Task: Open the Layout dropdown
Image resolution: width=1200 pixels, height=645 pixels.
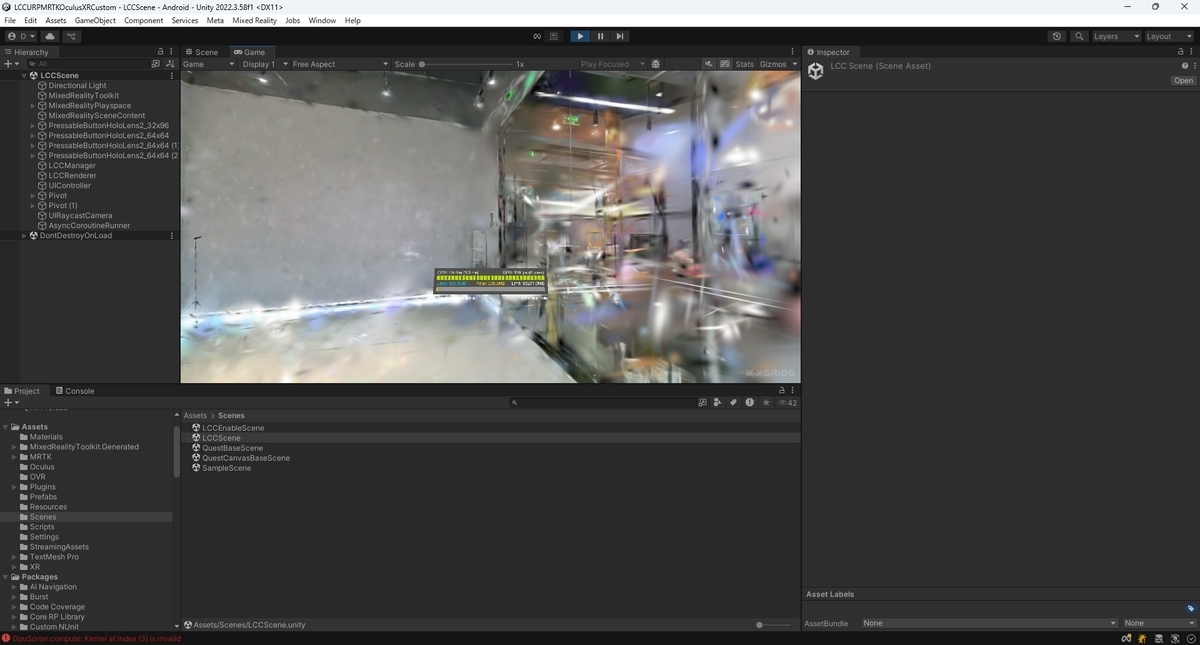Action: (x=1169, y=36)
